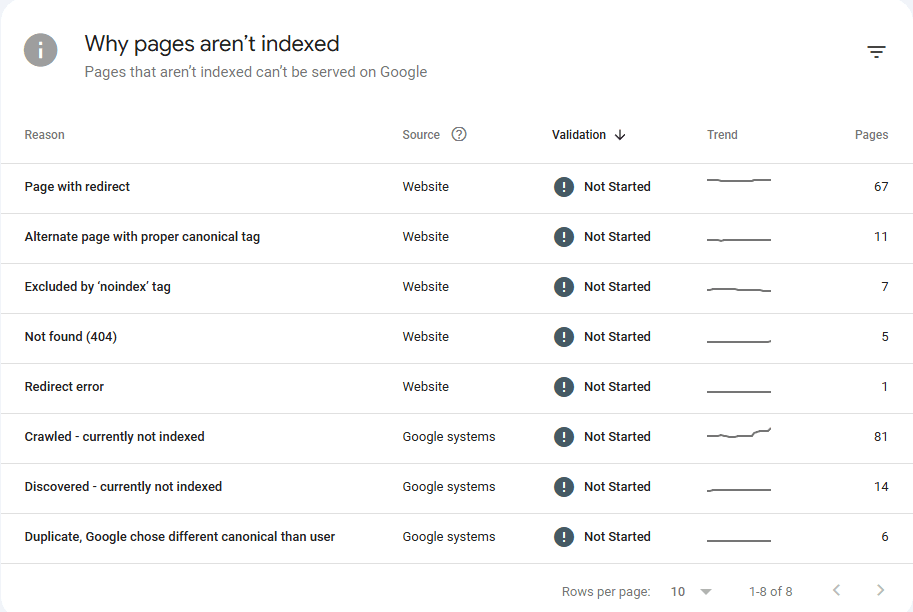The height and width of the screenshot is (612, 913).
Task: Open 'Duplicate, Google chose different canonical' row
Action: (x=179, y=537)
